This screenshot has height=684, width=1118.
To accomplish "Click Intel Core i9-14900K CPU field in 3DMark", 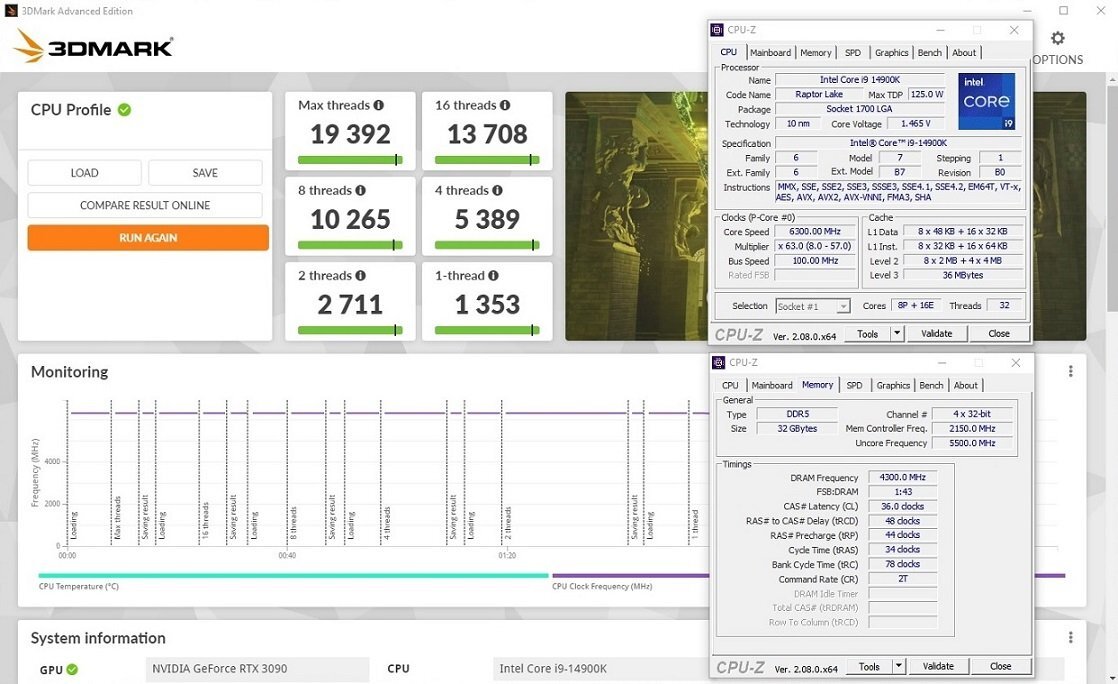I will 599,669.
